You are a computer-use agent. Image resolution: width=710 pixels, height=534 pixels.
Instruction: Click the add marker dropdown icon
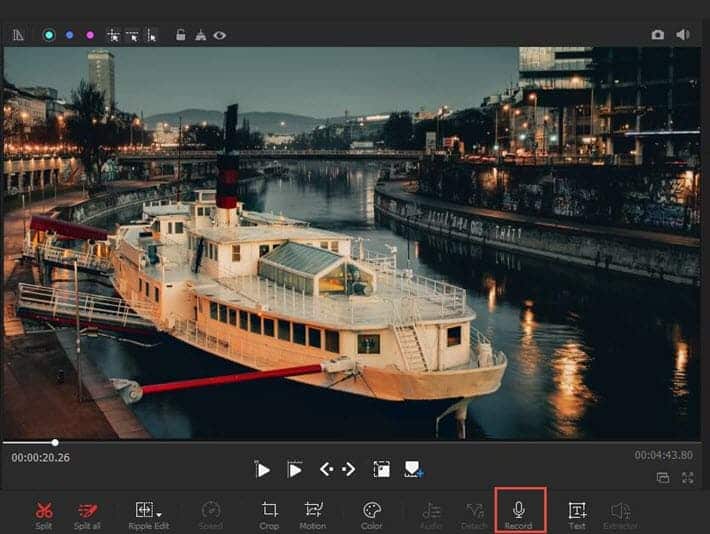point(414,469)
